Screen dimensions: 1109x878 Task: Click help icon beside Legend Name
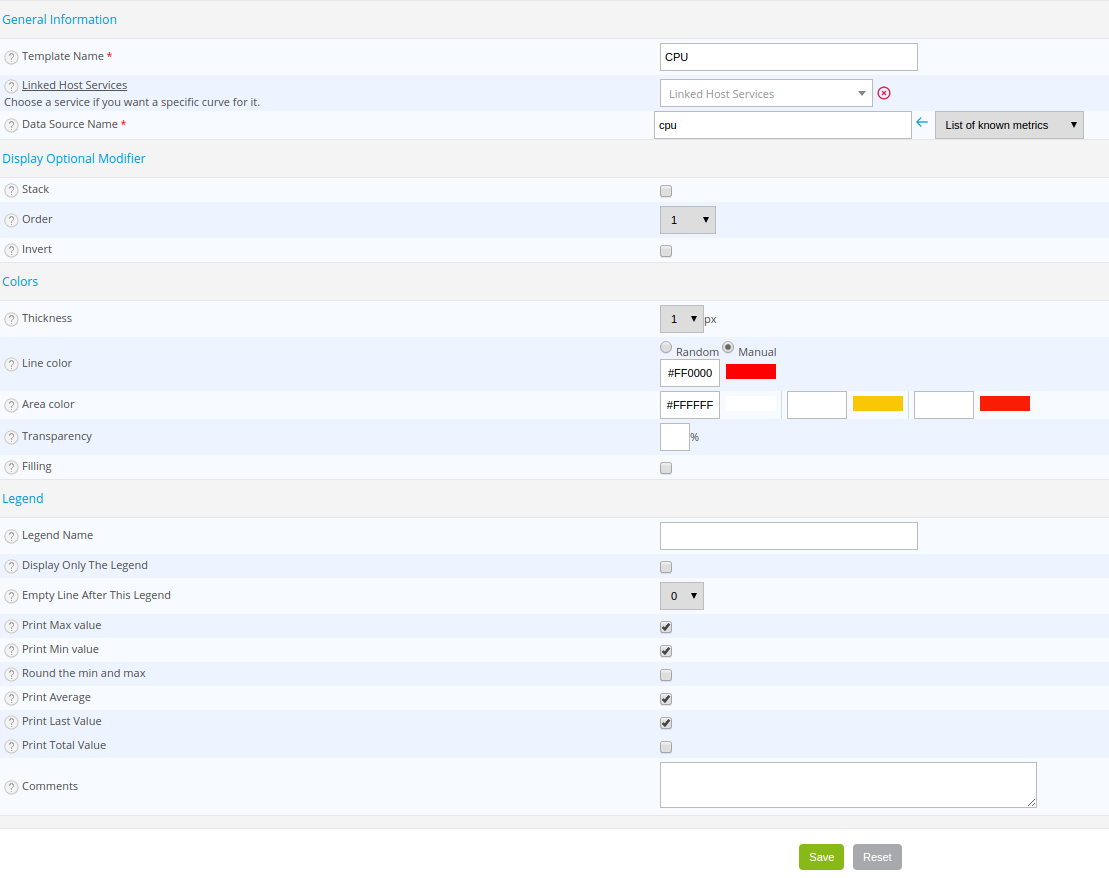click(x=11, y=537)
